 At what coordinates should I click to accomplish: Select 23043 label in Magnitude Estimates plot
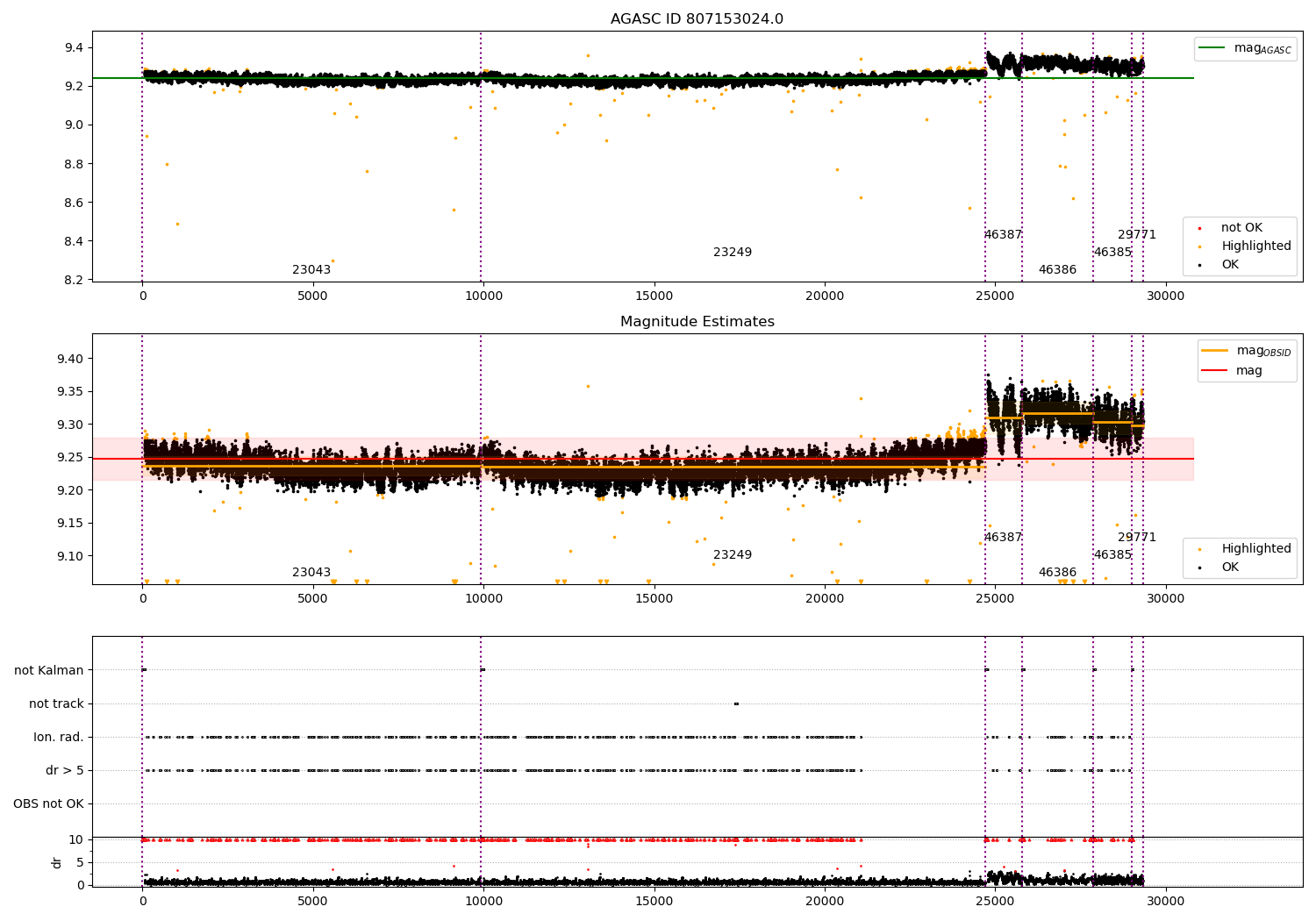[311, 573]
